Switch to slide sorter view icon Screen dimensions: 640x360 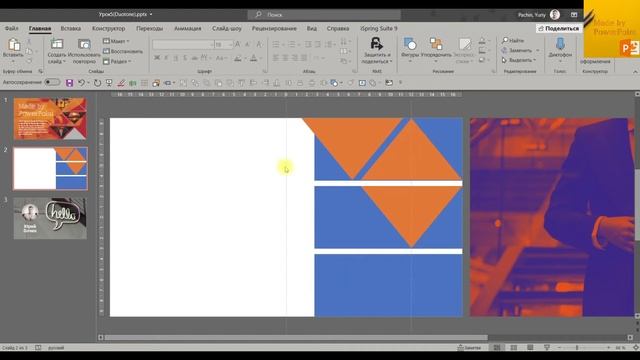pyautogui.click(x=513, y=348)
